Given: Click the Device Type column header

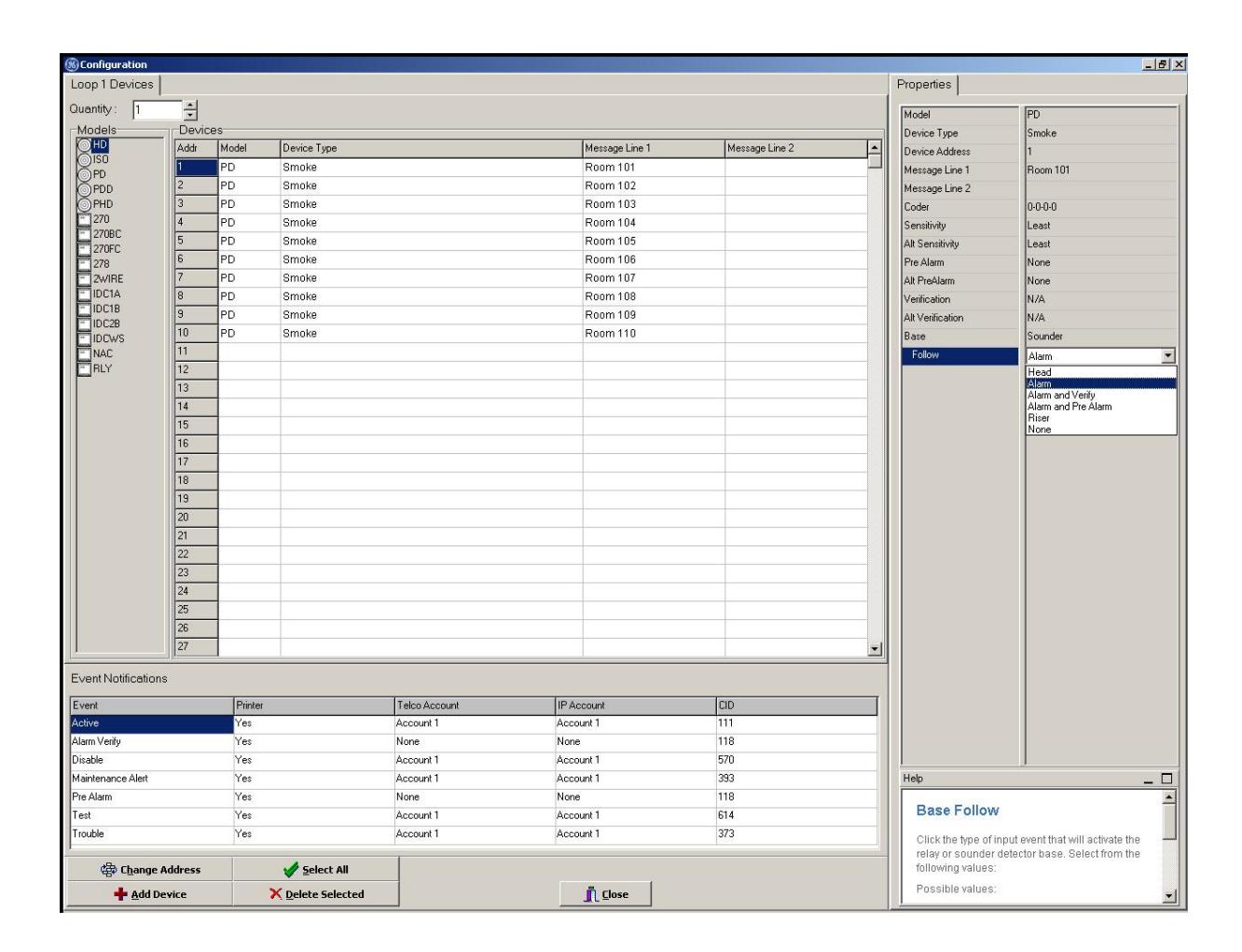Looking at the screenshot, I should point(432,148).
